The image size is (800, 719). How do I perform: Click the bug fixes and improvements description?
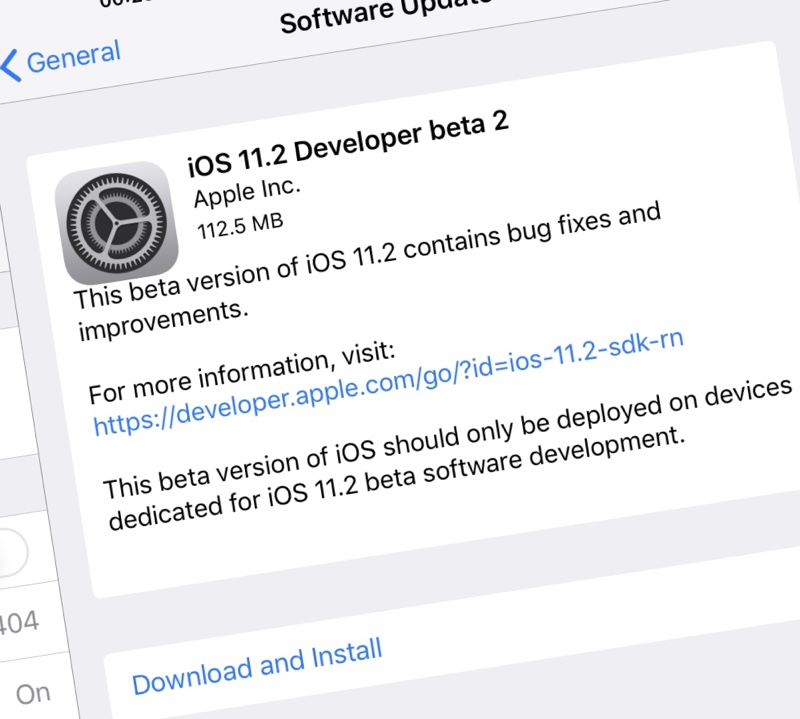(x=368, y=271)
